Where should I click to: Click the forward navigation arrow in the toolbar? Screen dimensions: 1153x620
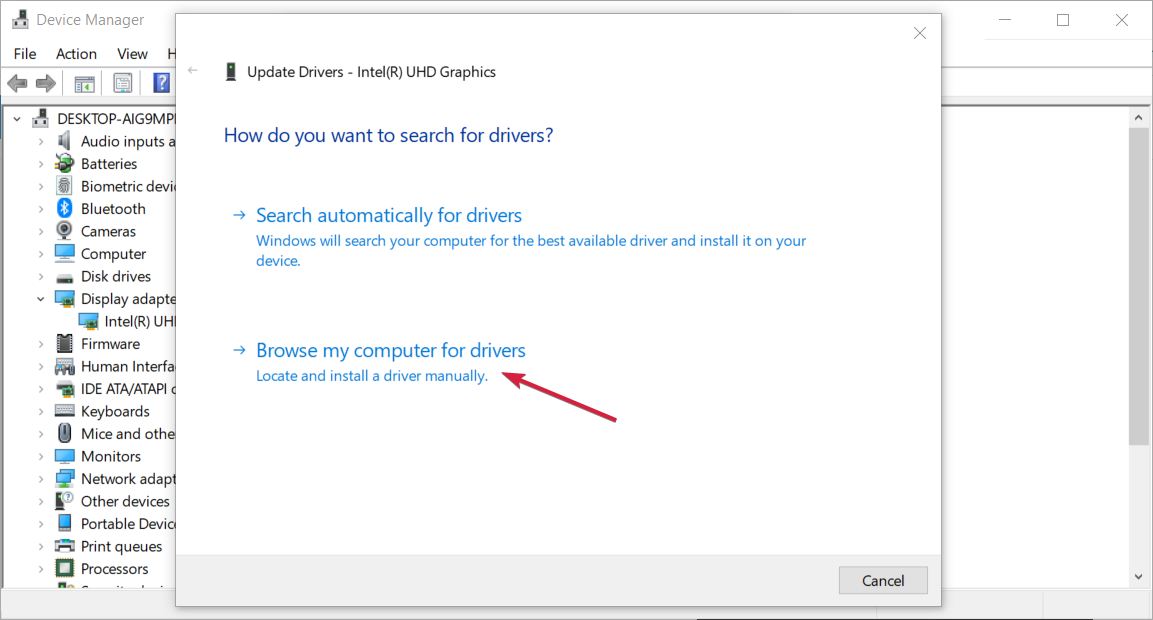[45, 83]
